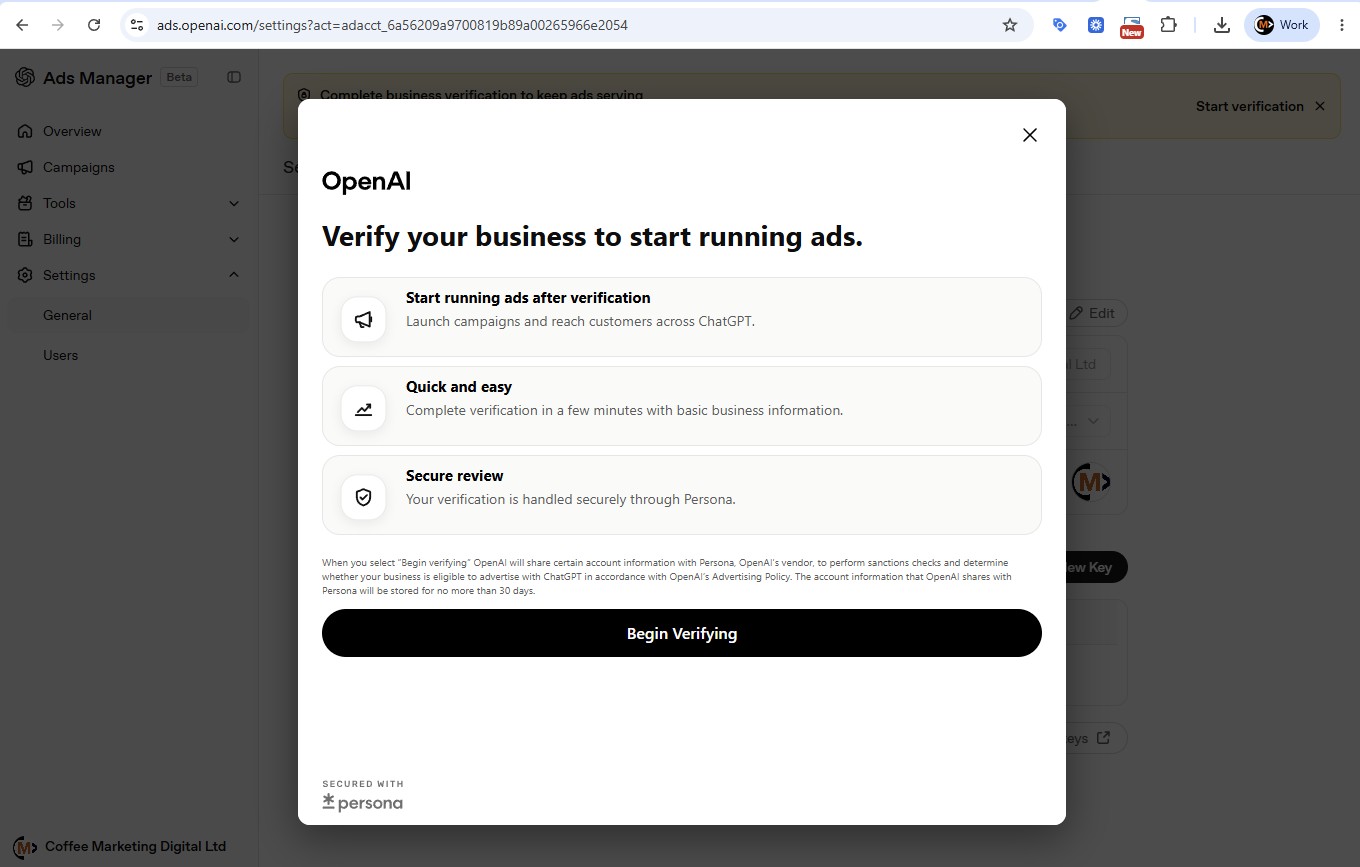Click the Tools briefcase icon
The width and height of the screenshot is (1360, 867).
point(25,203)
